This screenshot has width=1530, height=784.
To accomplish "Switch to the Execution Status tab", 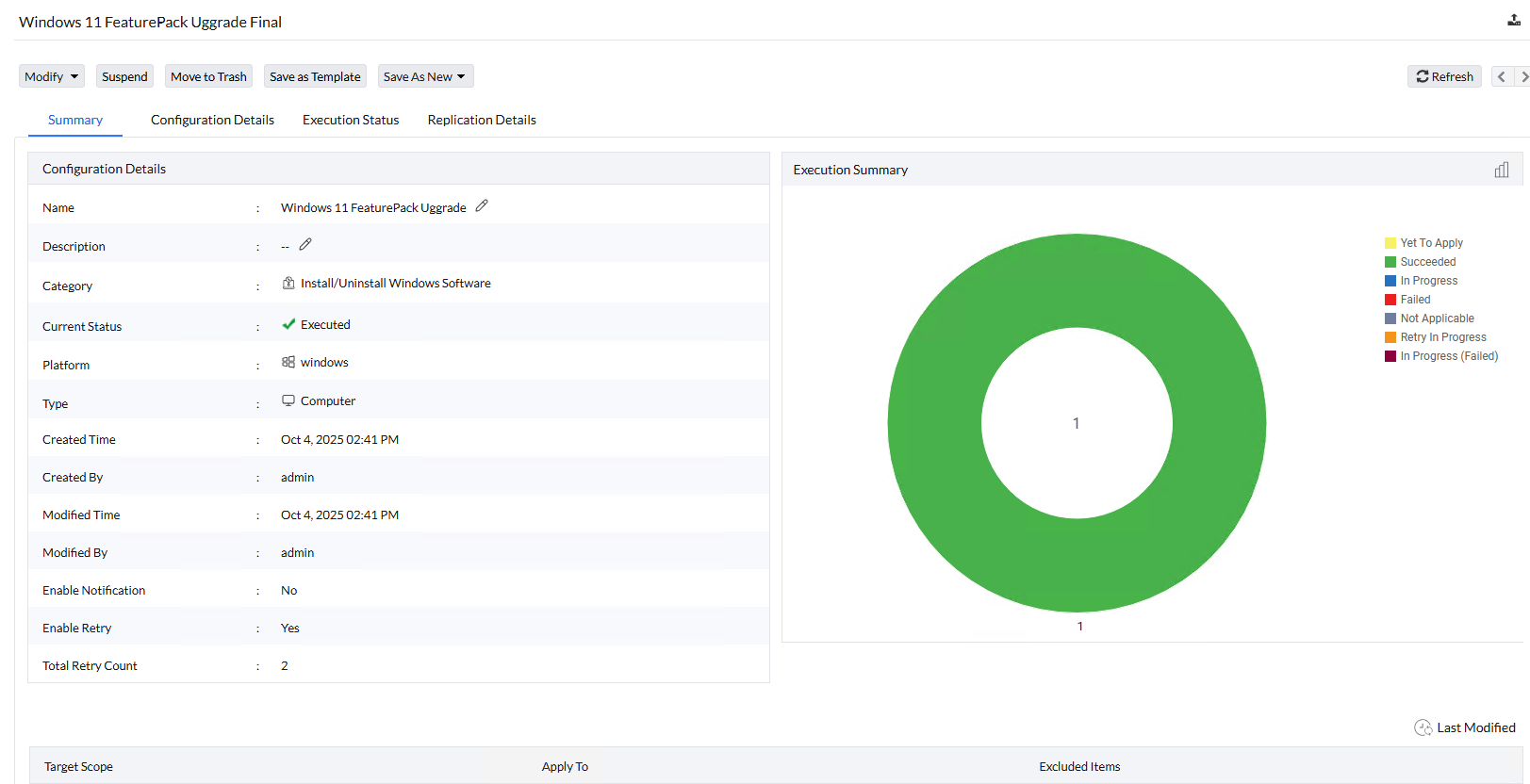I will coord(351,120).
